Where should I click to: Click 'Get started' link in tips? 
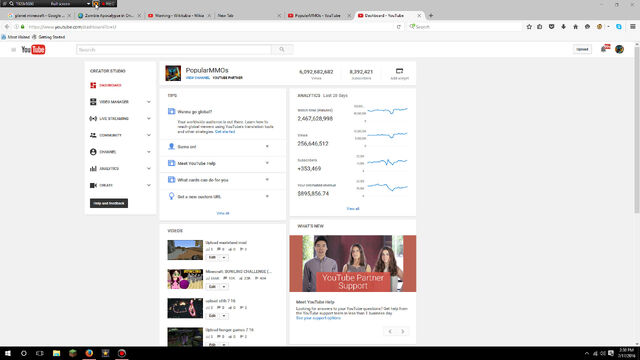[225, 132]
